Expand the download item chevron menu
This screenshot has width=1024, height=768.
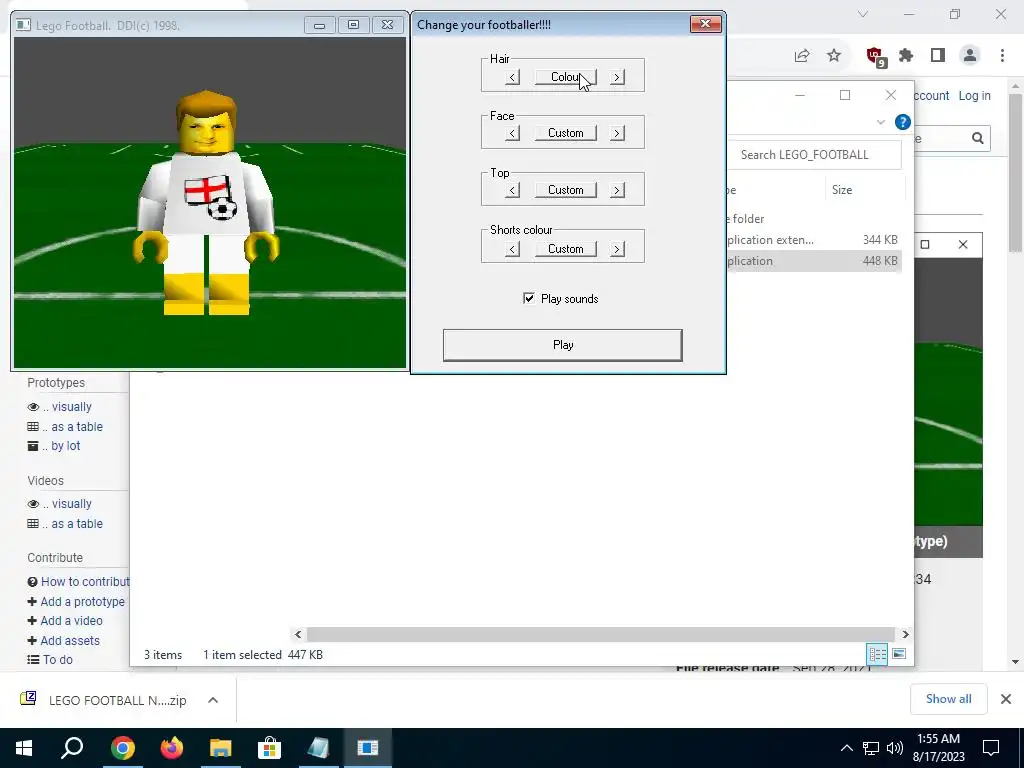tap(213, 700)
